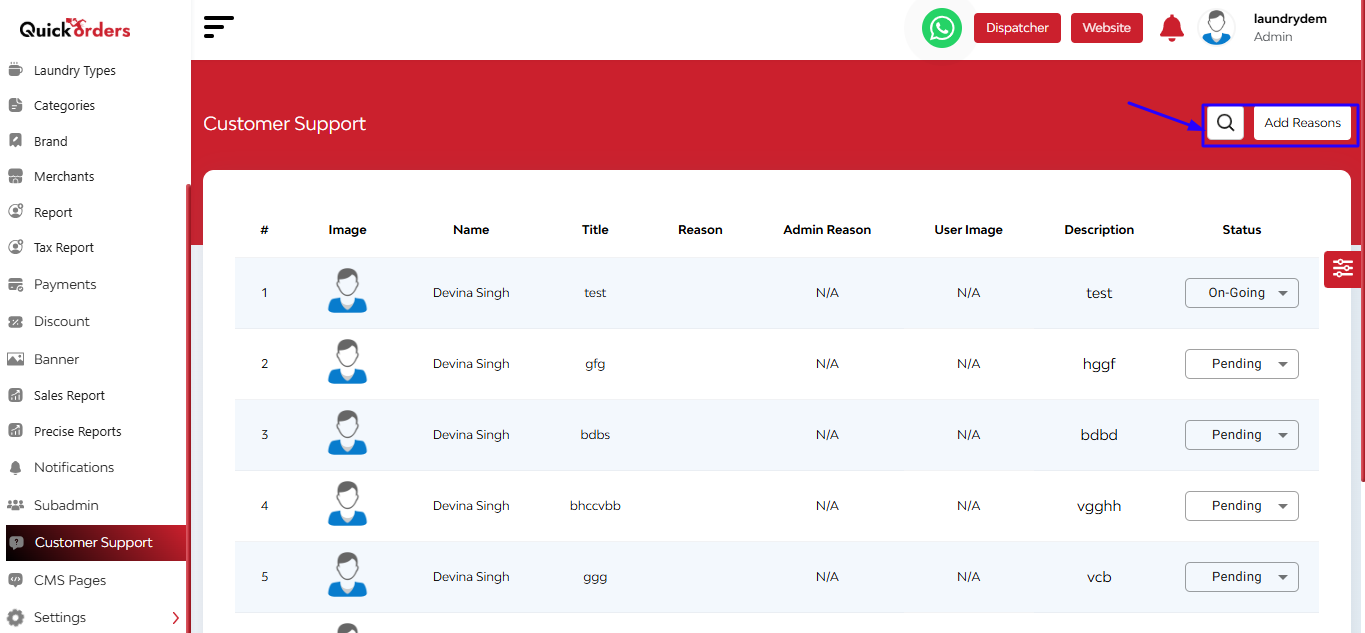
Task: Click the Dispatcher button
Action: point(1017,28)
